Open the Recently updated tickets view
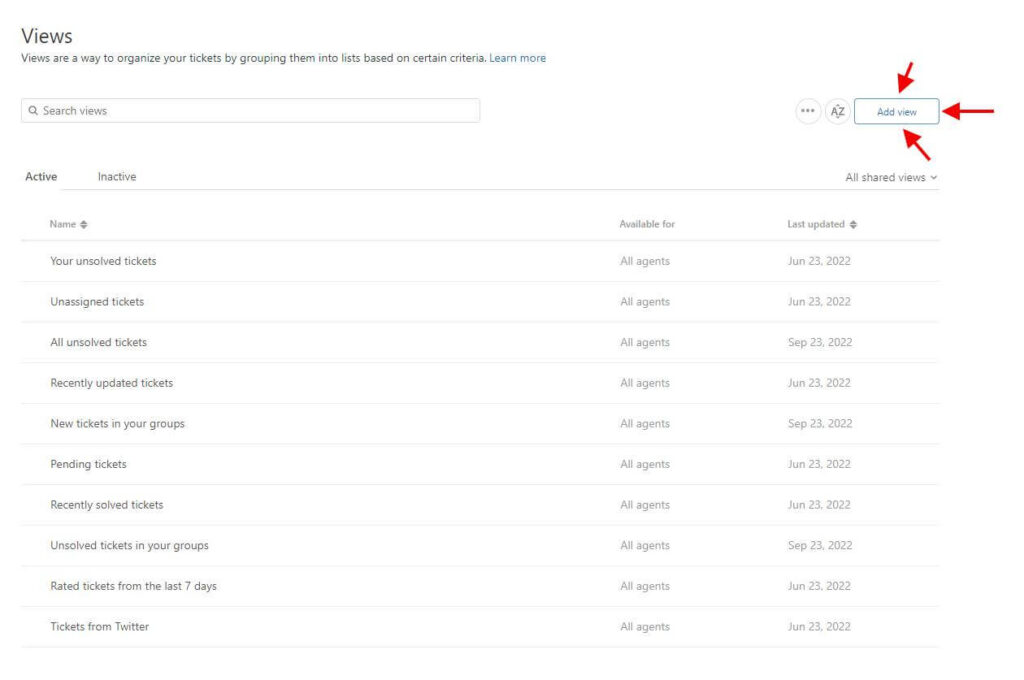The width and height of the screenshot is (1024, 680). [112, 383]
